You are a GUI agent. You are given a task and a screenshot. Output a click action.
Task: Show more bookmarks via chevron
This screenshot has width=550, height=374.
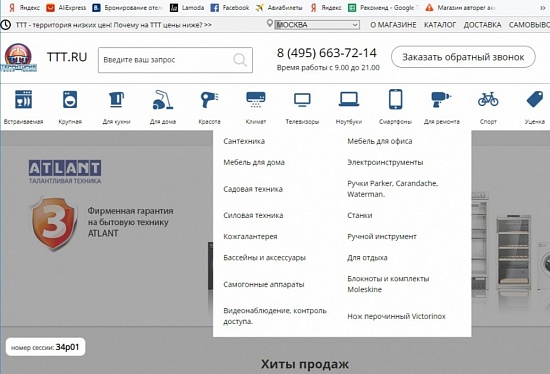click(542, 7)
